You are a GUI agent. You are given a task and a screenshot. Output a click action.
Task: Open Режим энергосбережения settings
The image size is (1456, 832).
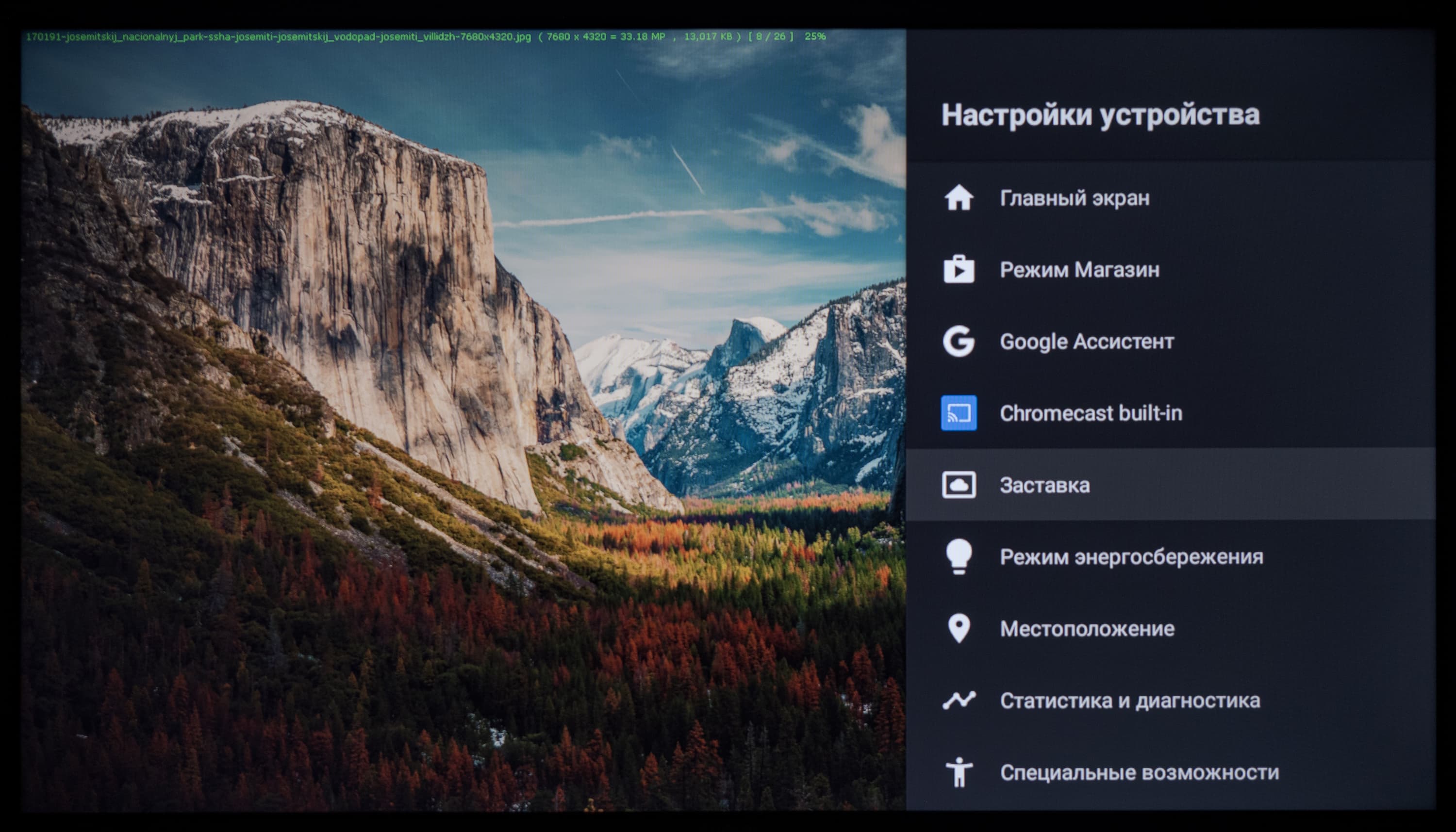1131,556
